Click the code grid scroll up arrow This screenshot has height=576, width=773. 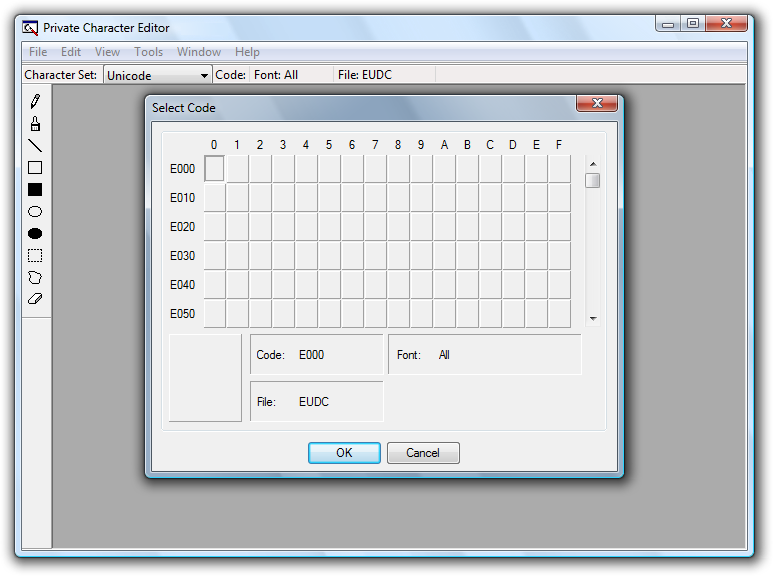(593, 164)
